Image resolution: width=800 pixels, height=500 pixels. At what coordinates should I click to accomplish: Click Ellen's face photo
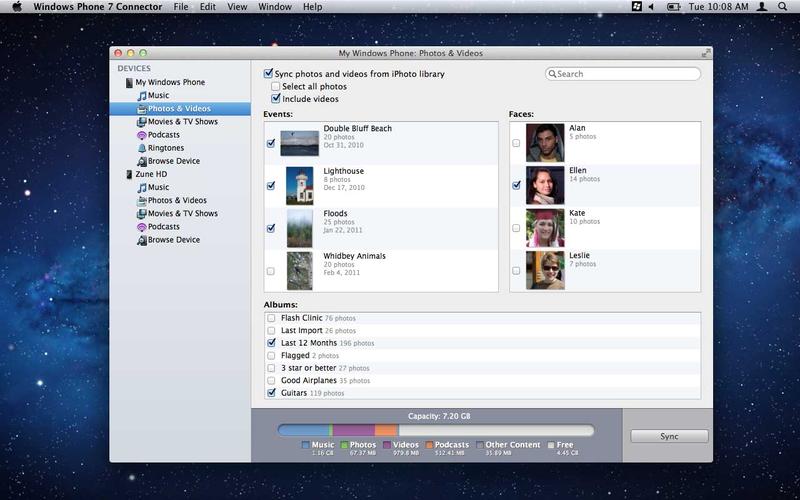545,185
